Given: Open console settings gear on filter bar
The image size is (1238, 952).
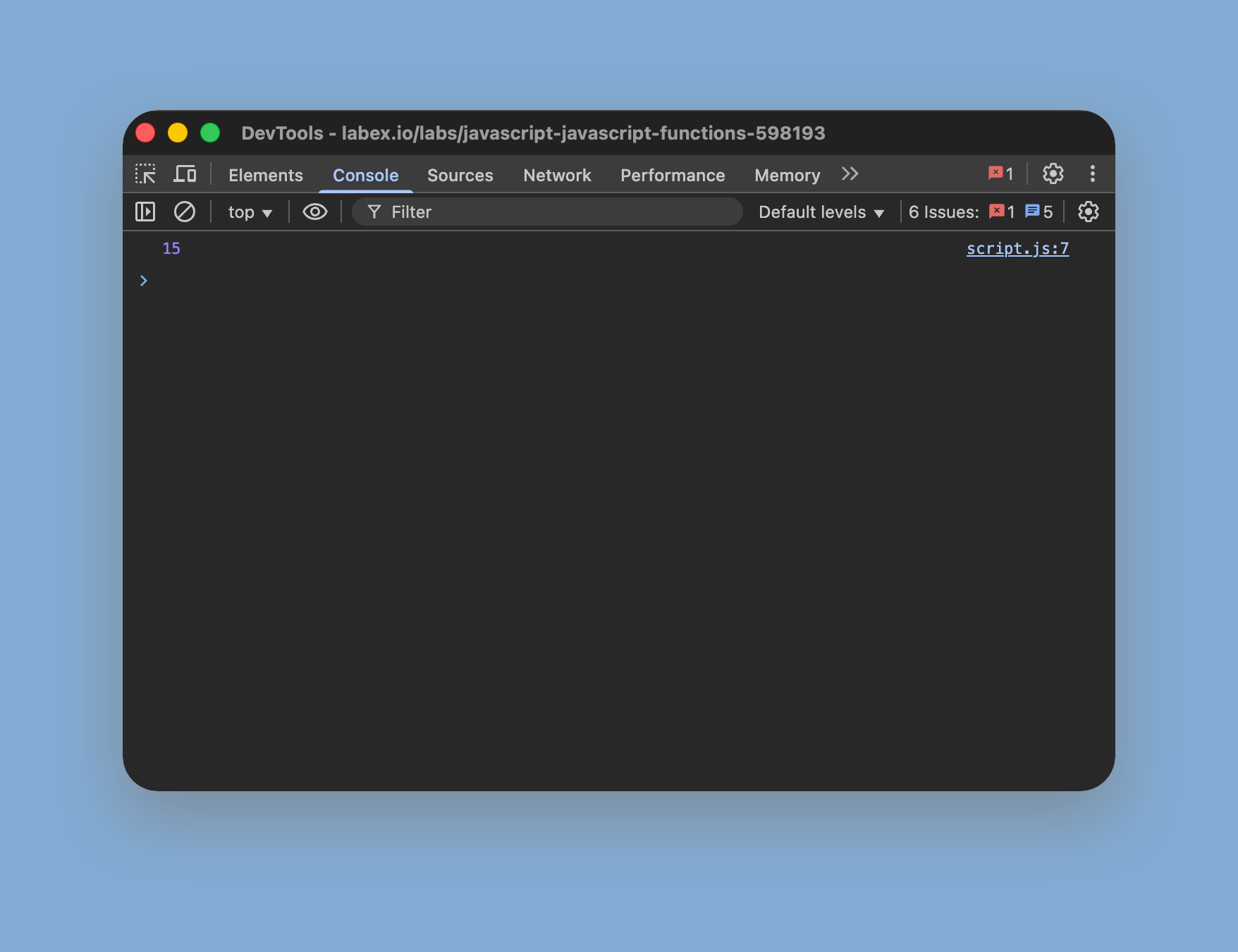Looking at the screenshot, I should click(1087, 212).
